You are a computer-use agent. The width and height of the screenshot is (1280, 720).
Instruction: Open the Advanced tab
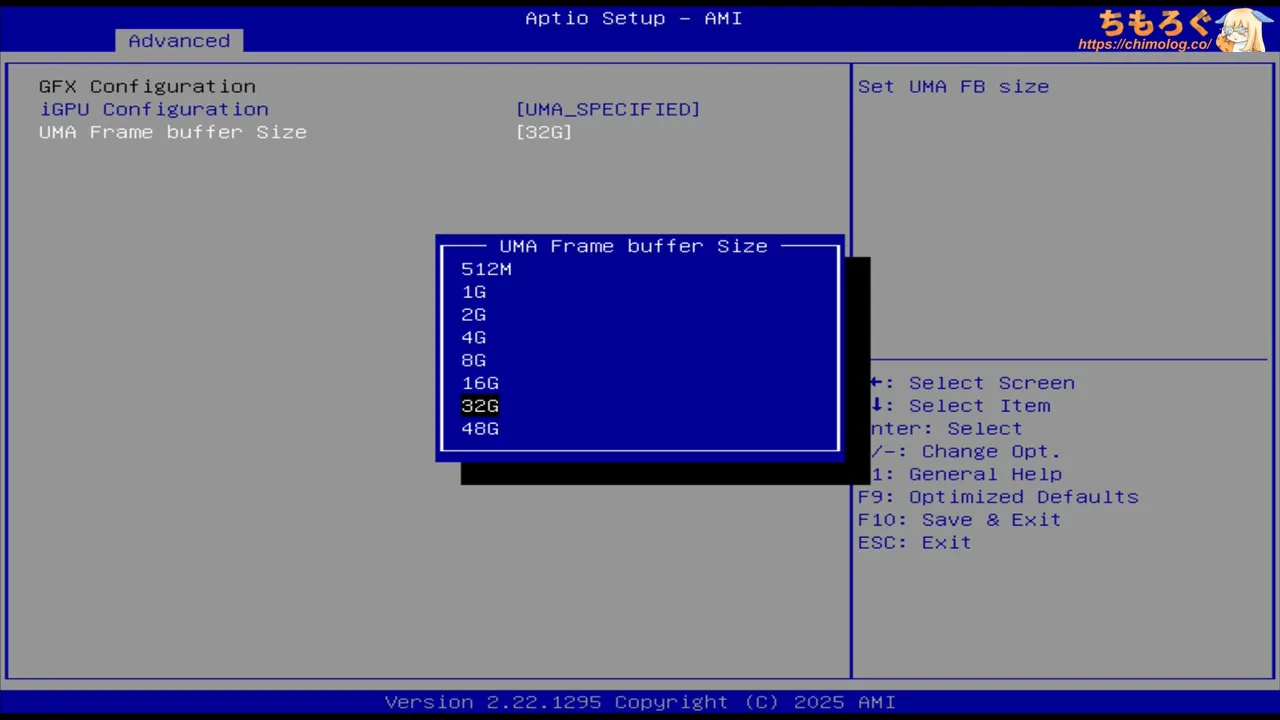coord(179,41)
